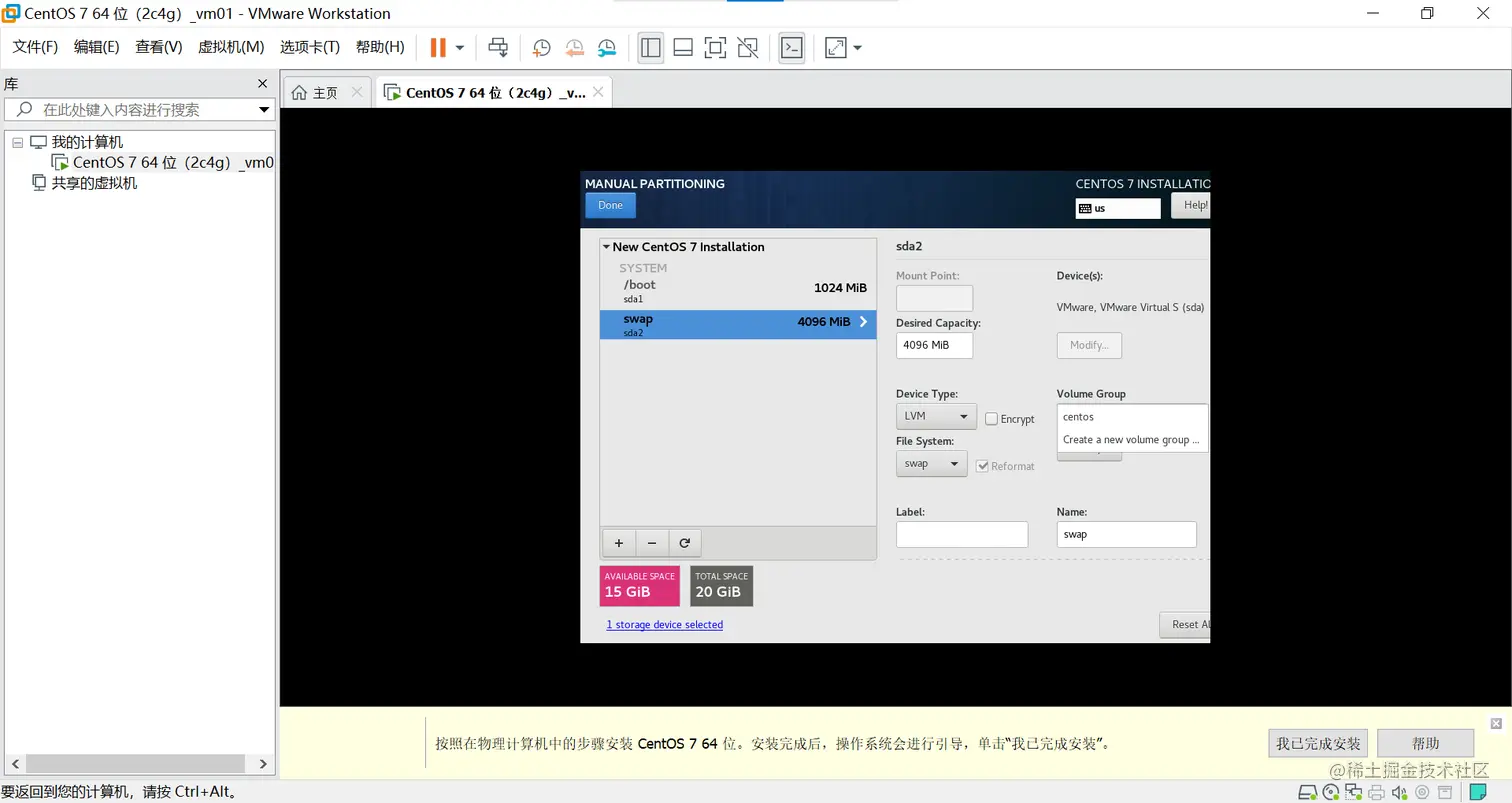Open the library search dropdown arrow

(x=265, y=110)
